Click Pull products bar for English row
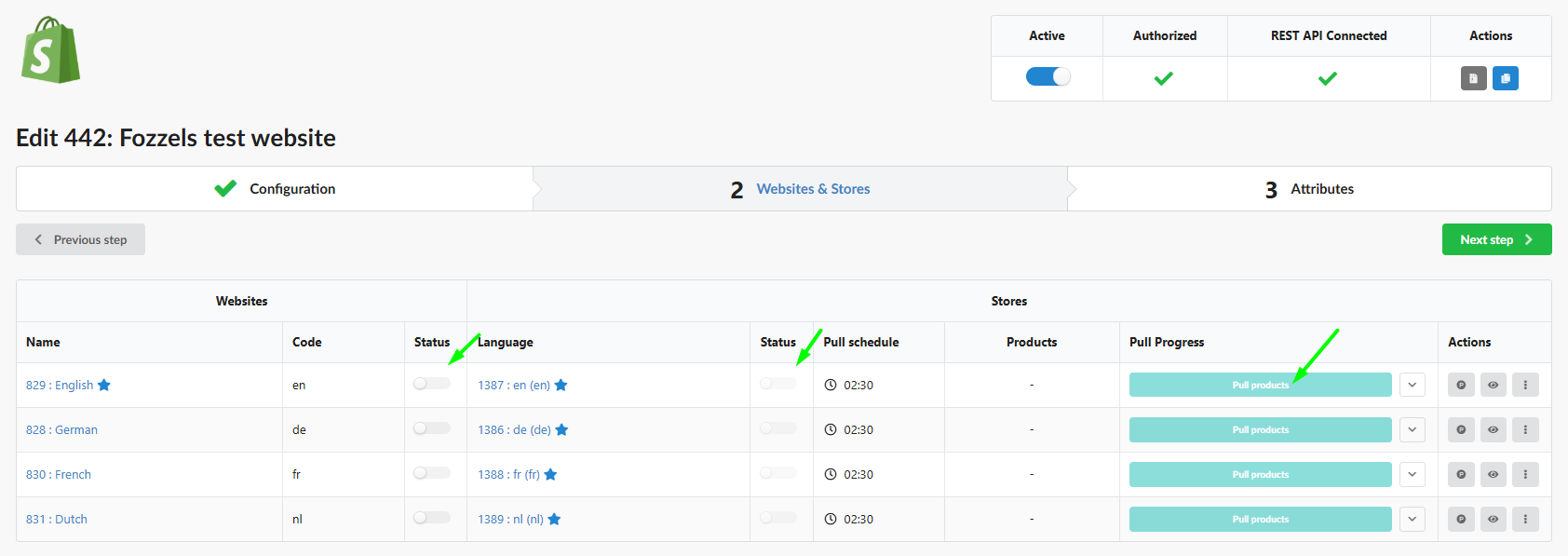This screenshot has width=1568, height=556. tap(1260, 385)
